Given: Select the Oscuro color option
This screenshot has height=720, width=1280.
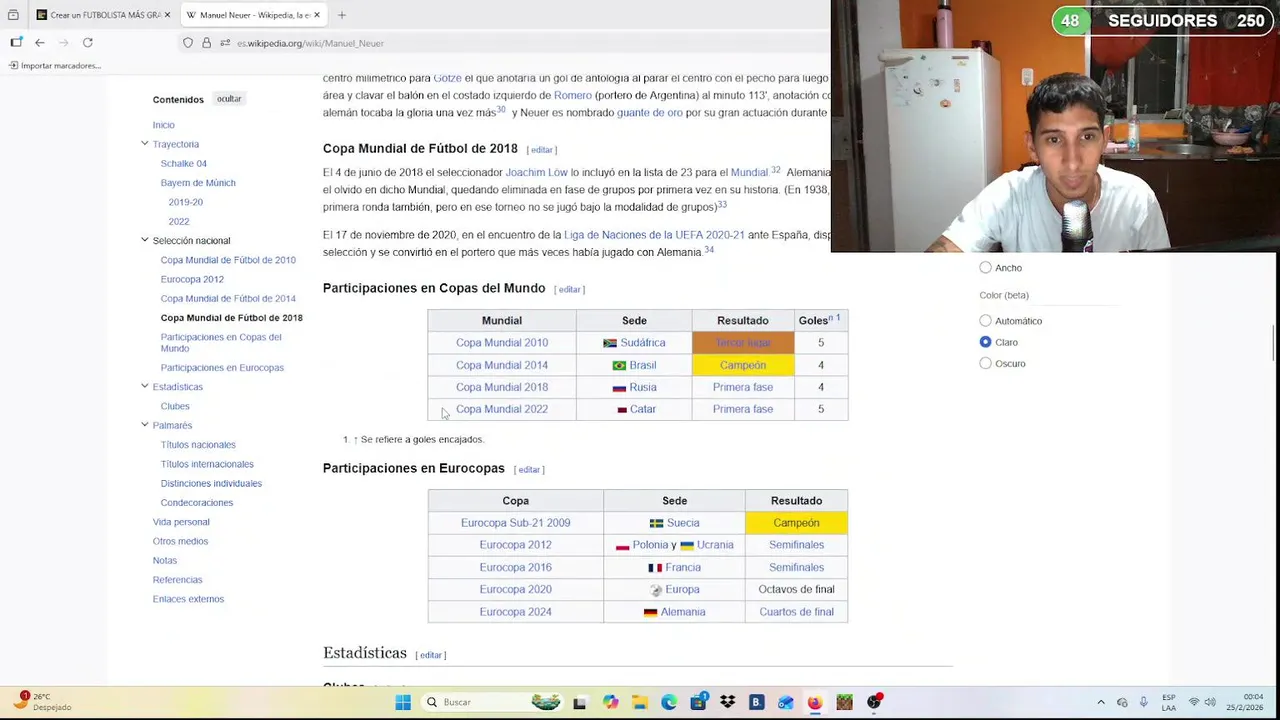Looking at the screenshot, I should point(985,364).
